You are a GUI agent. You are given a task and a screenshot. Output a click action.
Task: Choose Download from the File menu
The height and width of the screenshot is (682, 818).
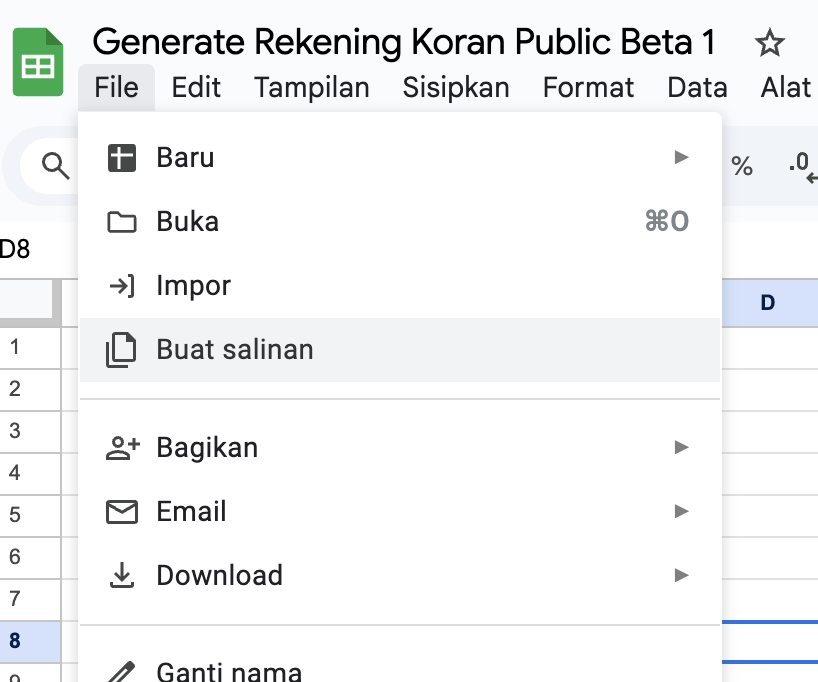(400, 575)
